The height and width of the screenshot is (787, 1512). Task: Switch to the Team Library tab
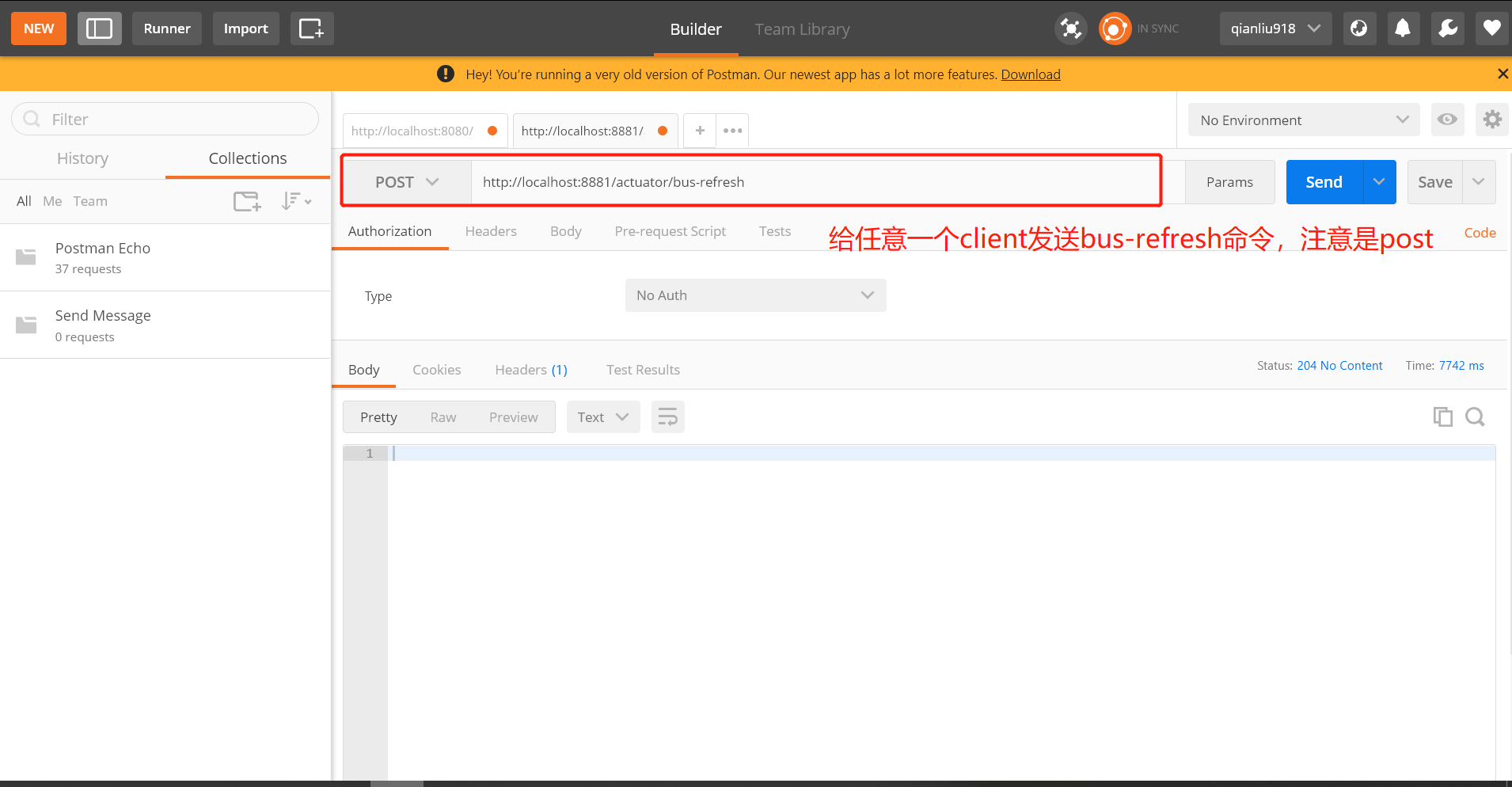click(x=802, y=29)
